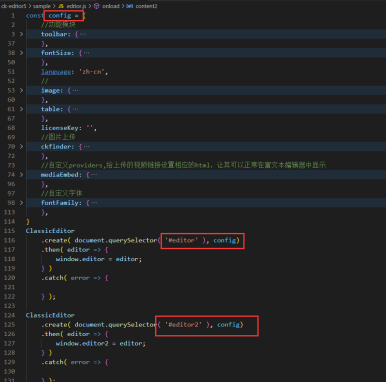
Task: Click the language property on line 51
Action: tap(56, 72)
